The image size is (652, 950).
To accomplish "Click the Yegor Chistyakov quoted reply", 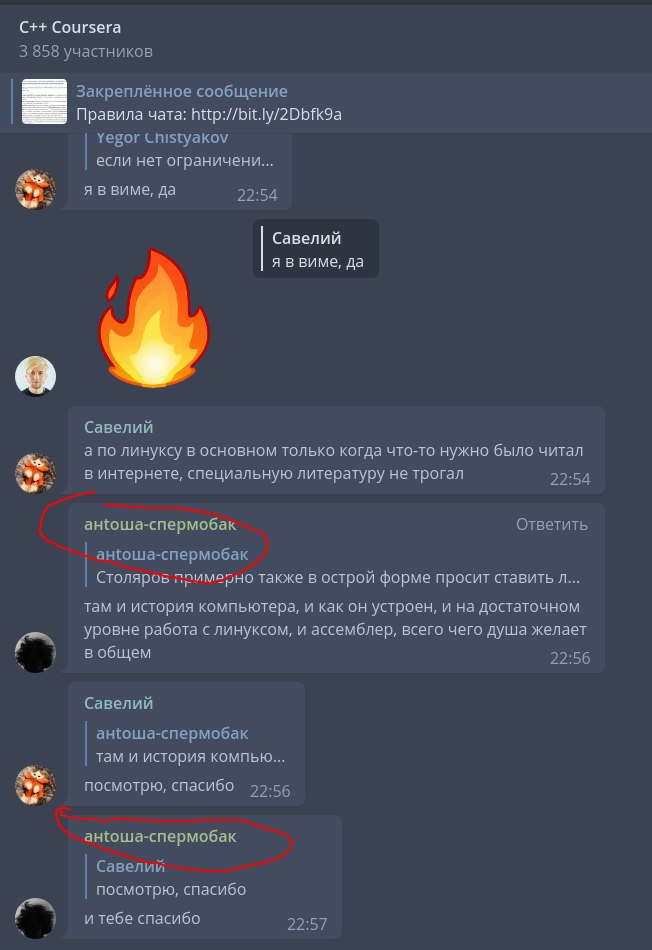I will pyautogui.click(x=184, y=151).
